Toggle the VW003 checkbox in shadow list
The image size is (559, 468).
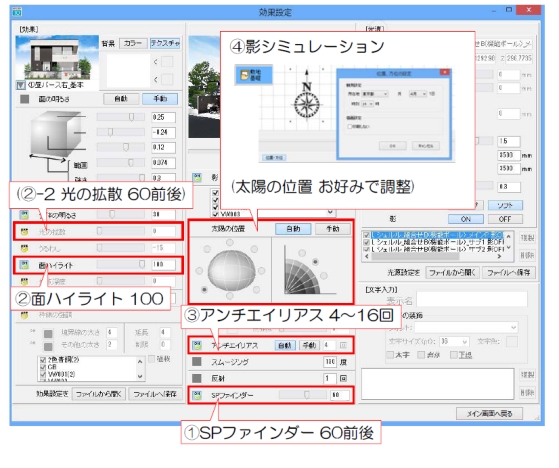coord(215,214)
